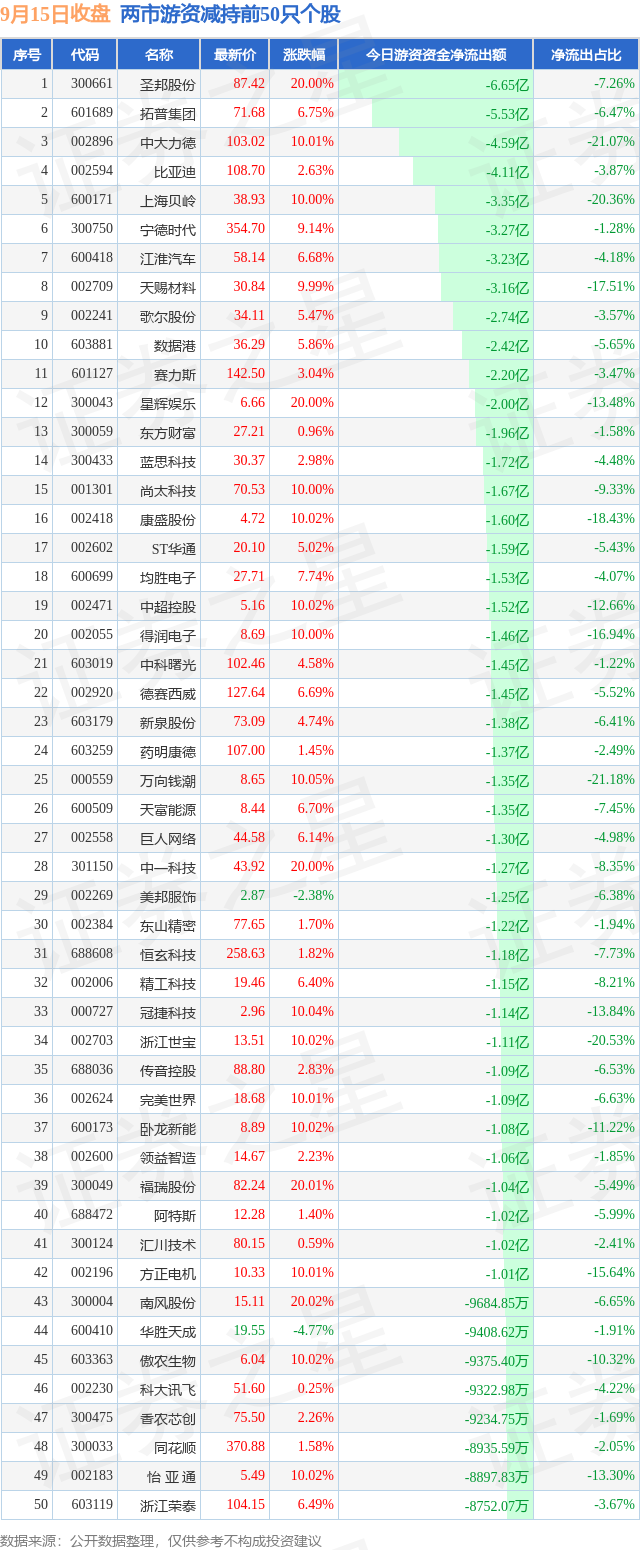Click stock code 600173
Image resolution: width=640 pixels, height=1550 pixels.
(93, 1128)
